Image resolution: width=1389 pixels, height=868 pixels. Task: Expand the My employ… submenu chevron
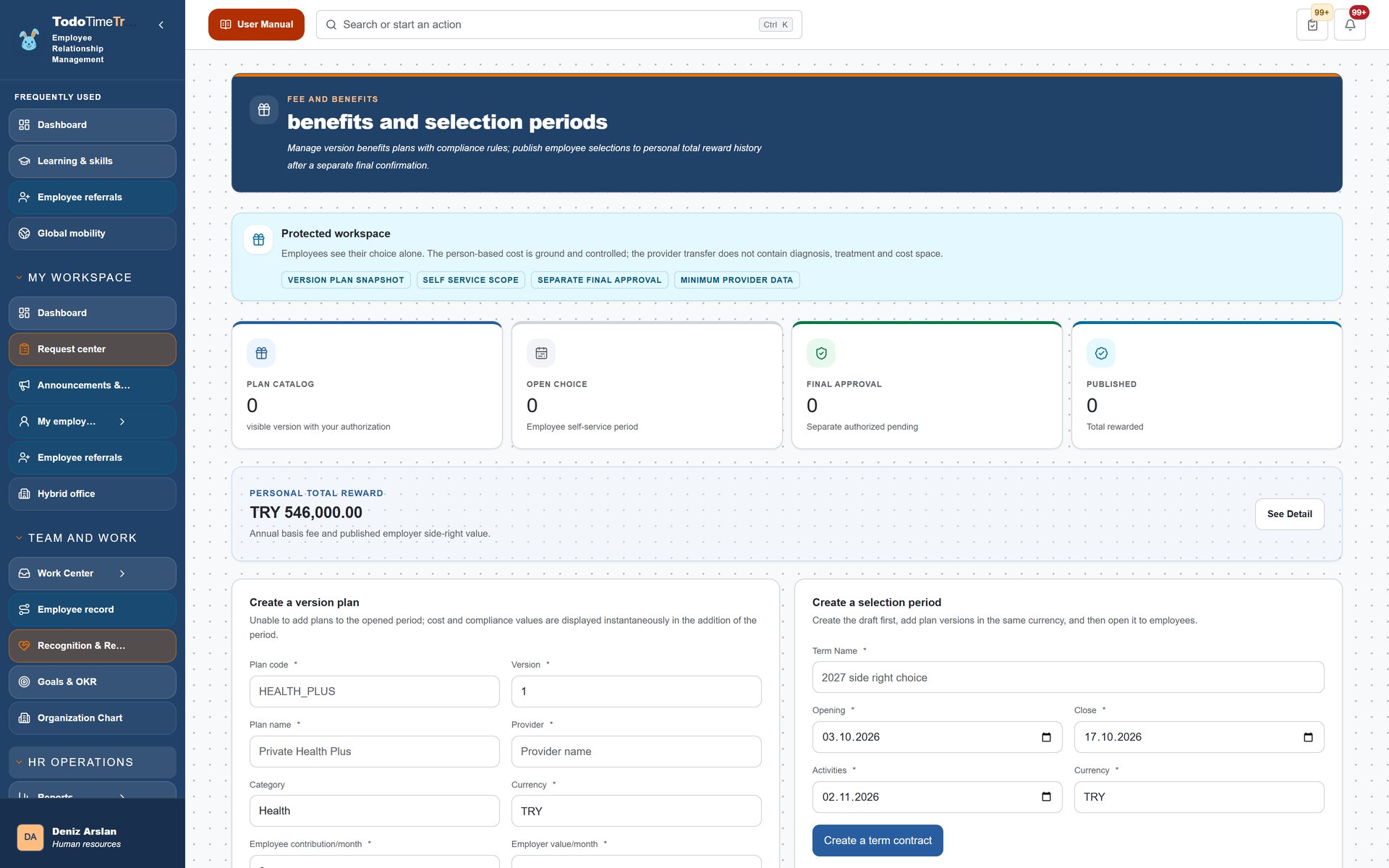coord(122,422)
